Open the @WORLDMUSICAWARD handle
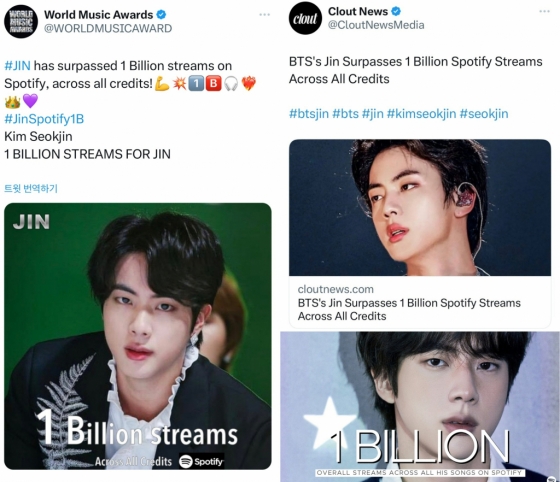Image resolution: width=560 pixels, height=482 pixels. pyautogui.click(x=108, y=28)
